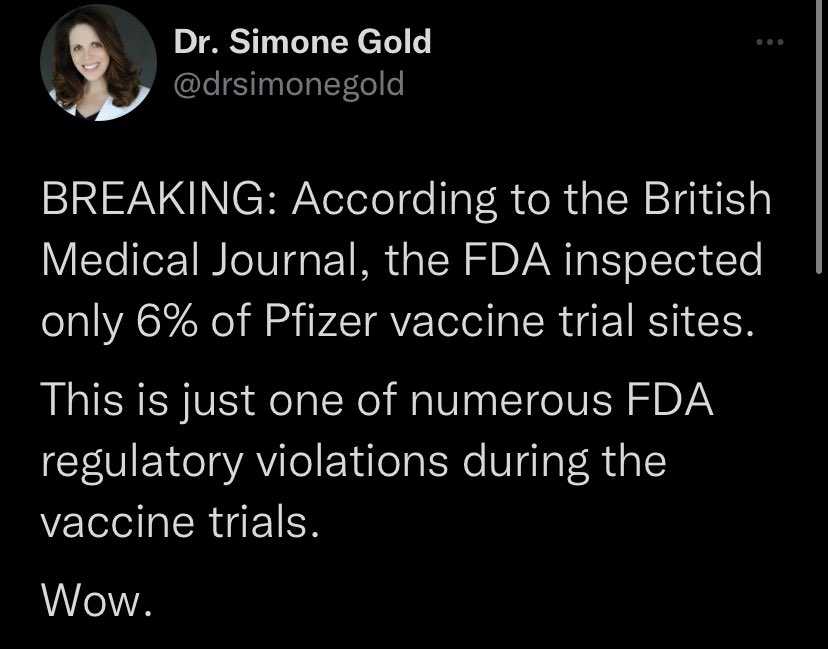Viewport: 828px width, 649px height.
Task: Click the vertical scrollbar thumb at right edge
Action: 819,136
